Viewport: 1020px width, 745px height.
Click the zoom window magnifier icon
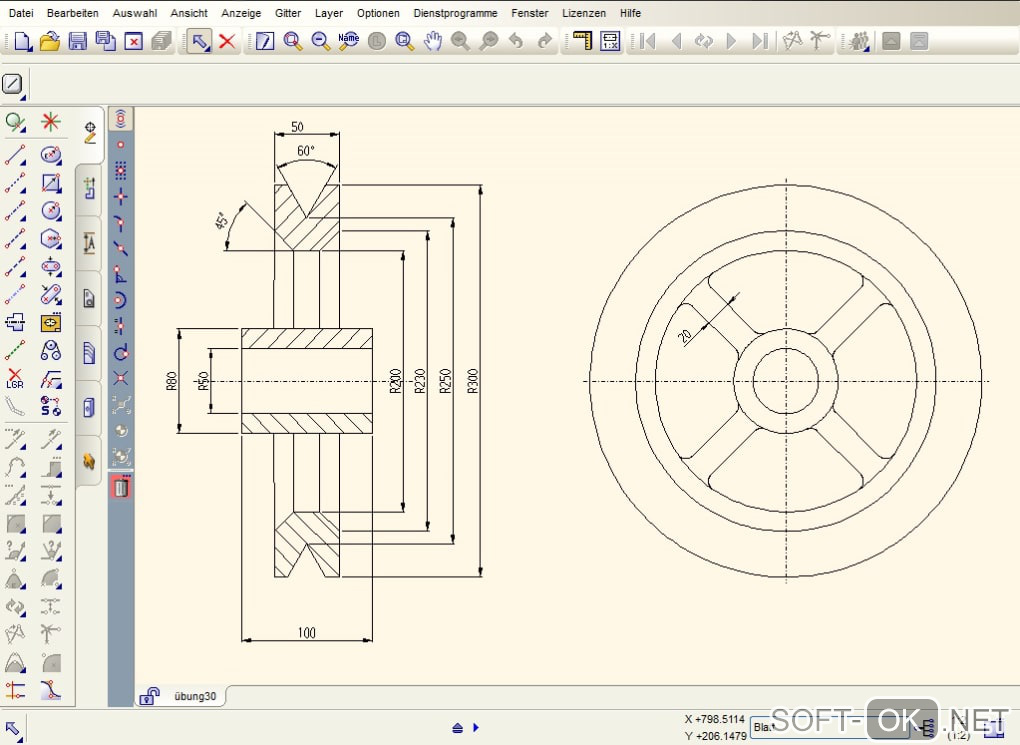293,41
